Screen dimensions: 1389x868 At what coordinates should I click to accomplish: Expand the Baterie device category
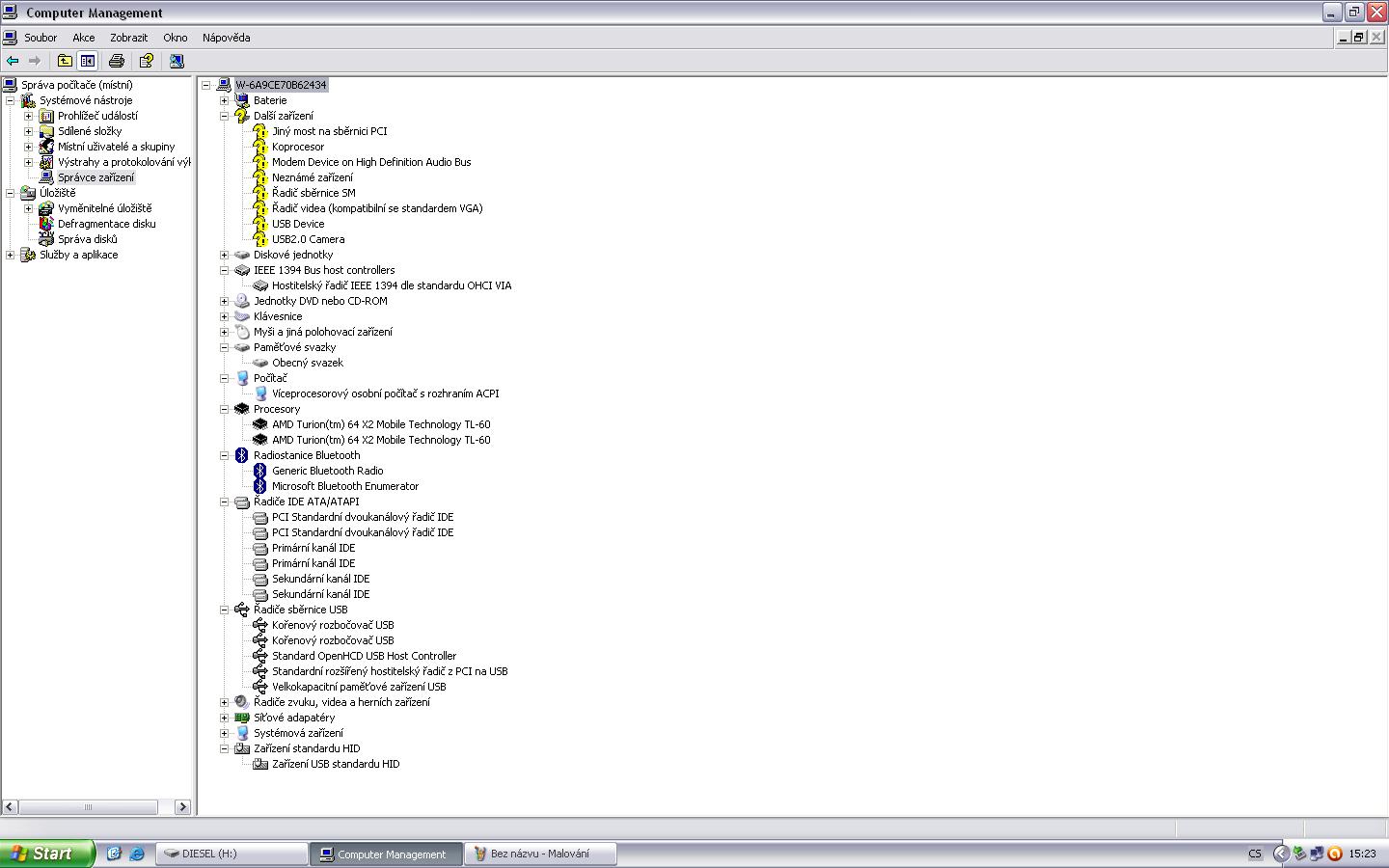pyautogui.click(x=224, y=100)
